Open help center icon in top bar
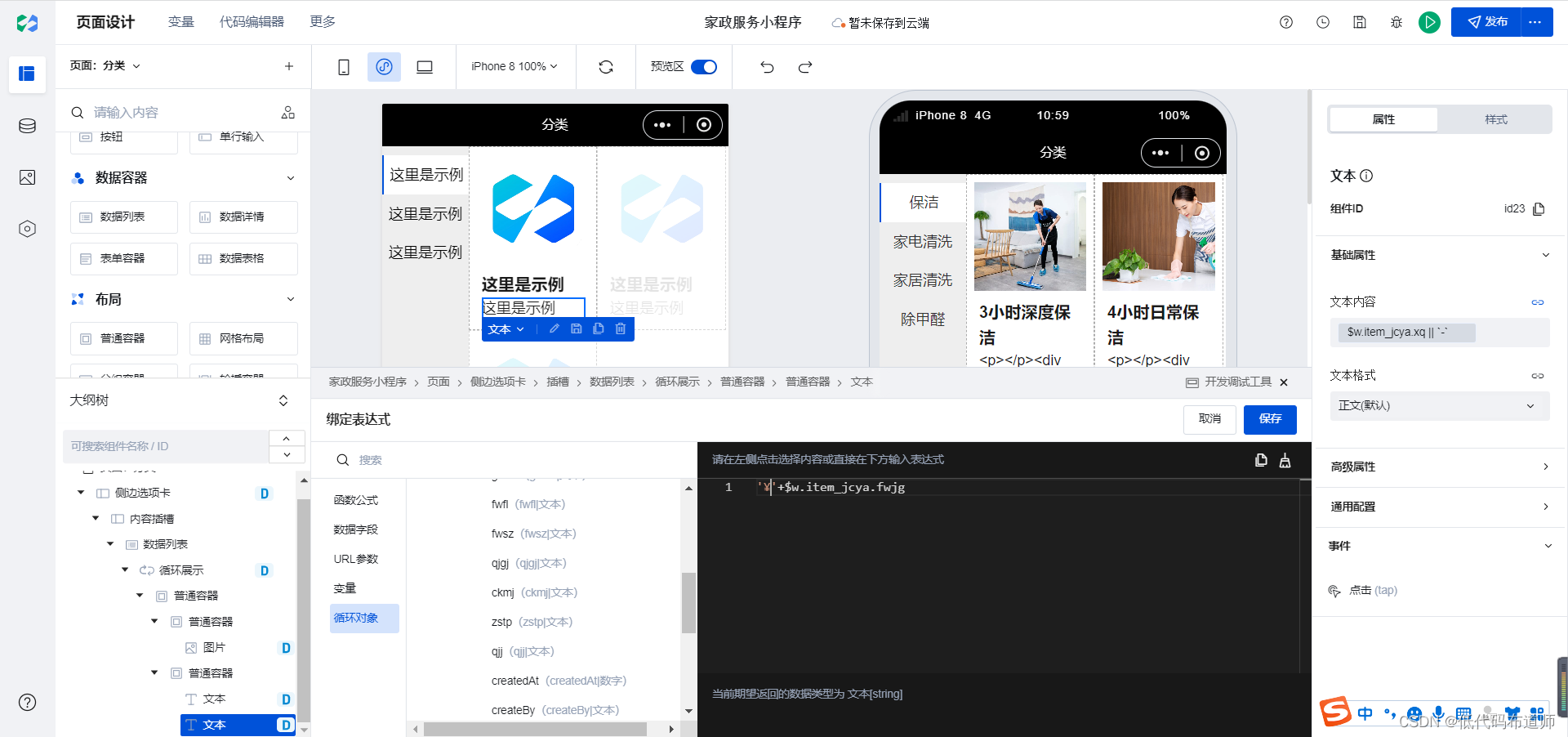This screenshot has width=1568, height=737. point(1286,22)
